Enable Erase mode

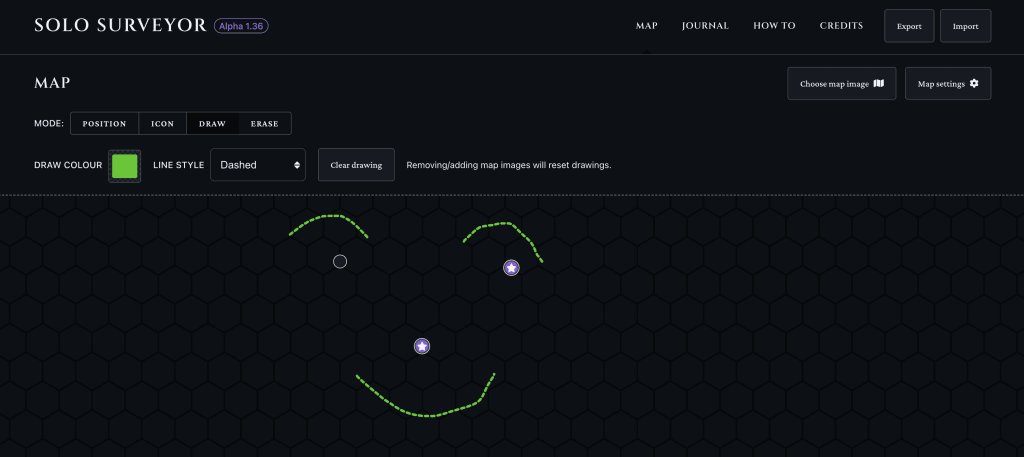pyautogui.click(x=264, y=124)
